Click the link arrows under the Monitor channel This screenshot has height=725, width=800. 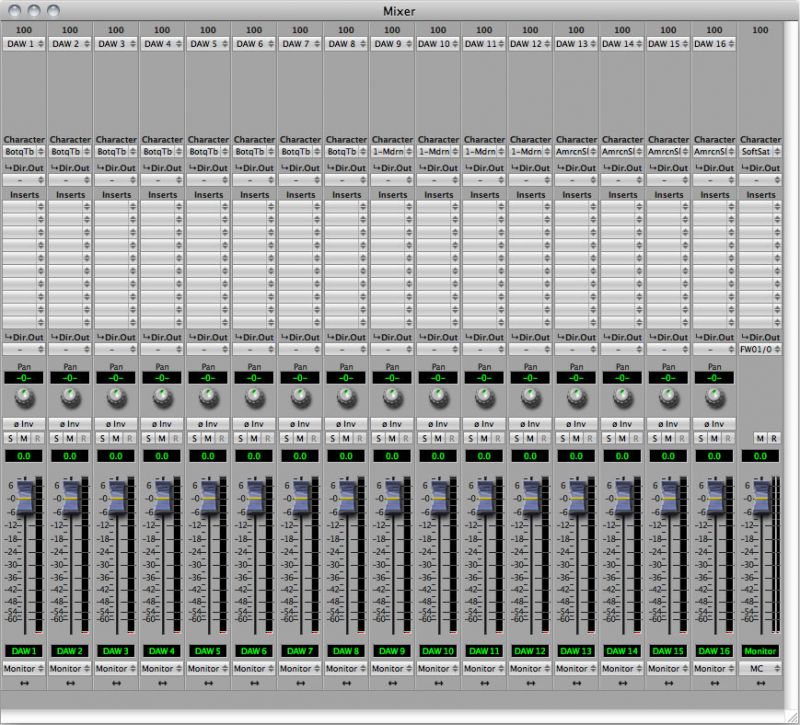[x=760, y=683]
